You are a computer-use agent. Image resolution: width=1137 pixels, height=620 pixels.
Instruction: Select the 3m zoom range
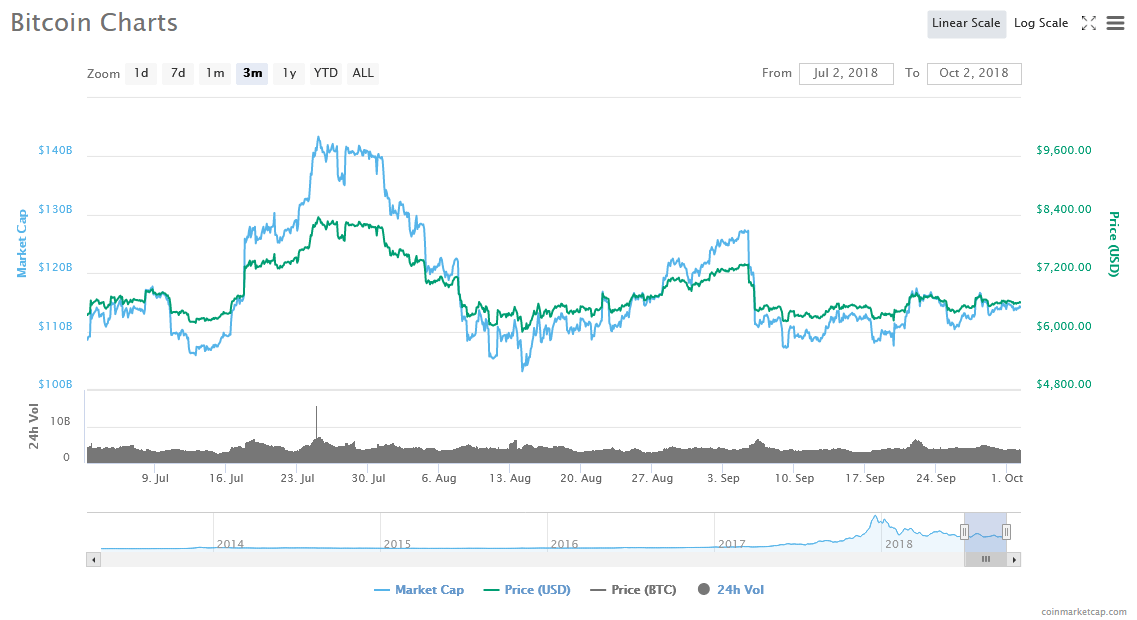pyautogui.click(x=252, y=73)
